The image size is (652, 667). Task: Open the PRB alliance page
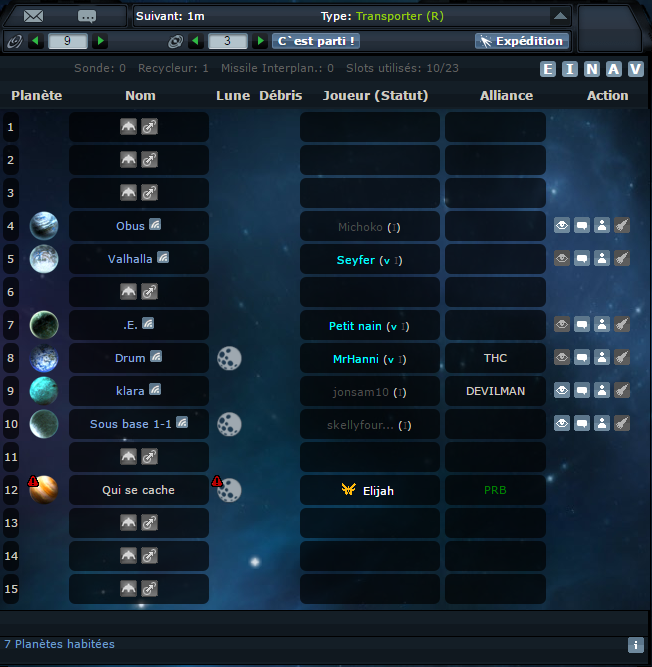coord(495,490)
